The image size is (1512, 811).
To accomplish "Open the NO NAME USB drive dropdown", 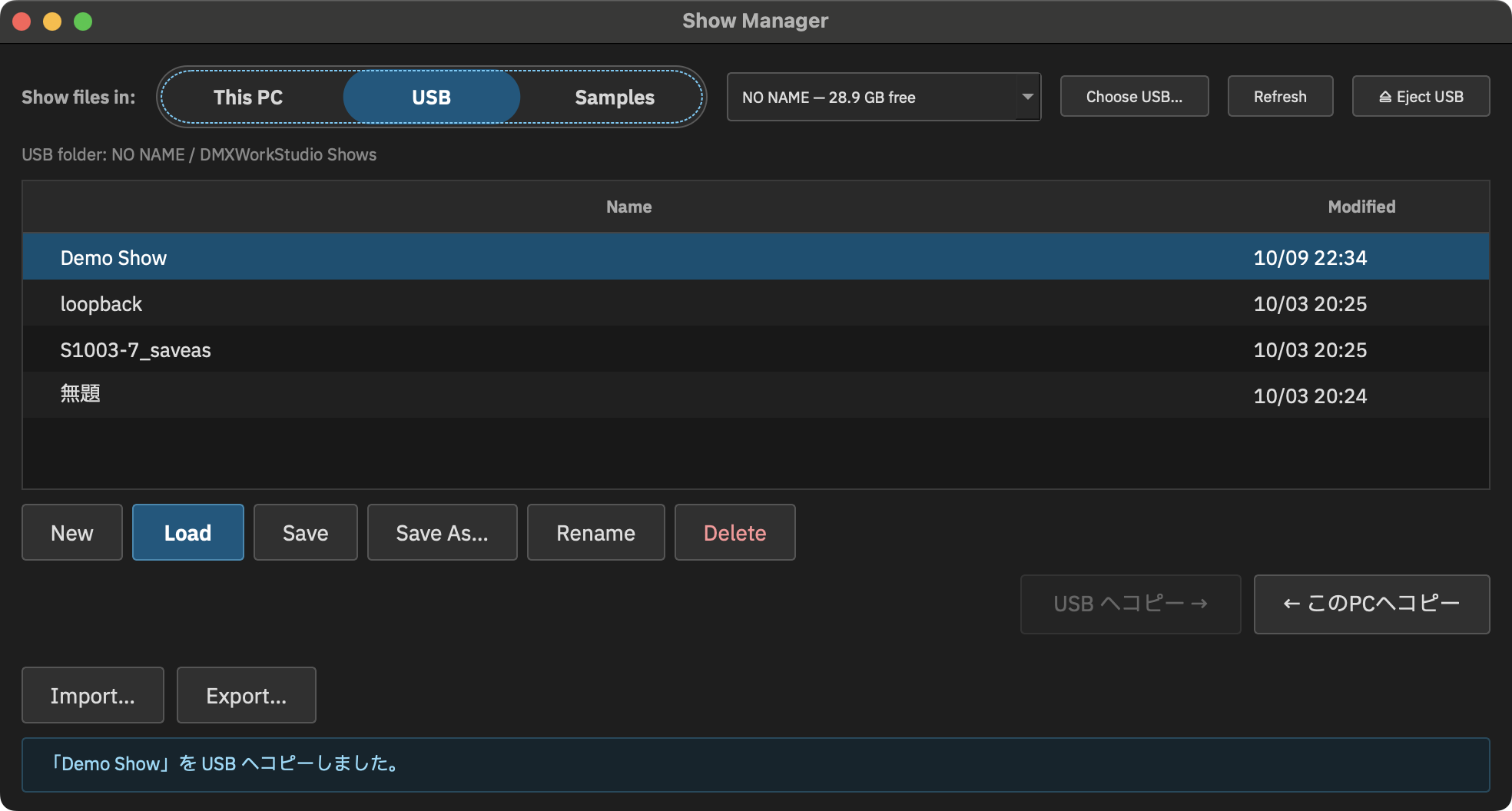I will [884, 97].
